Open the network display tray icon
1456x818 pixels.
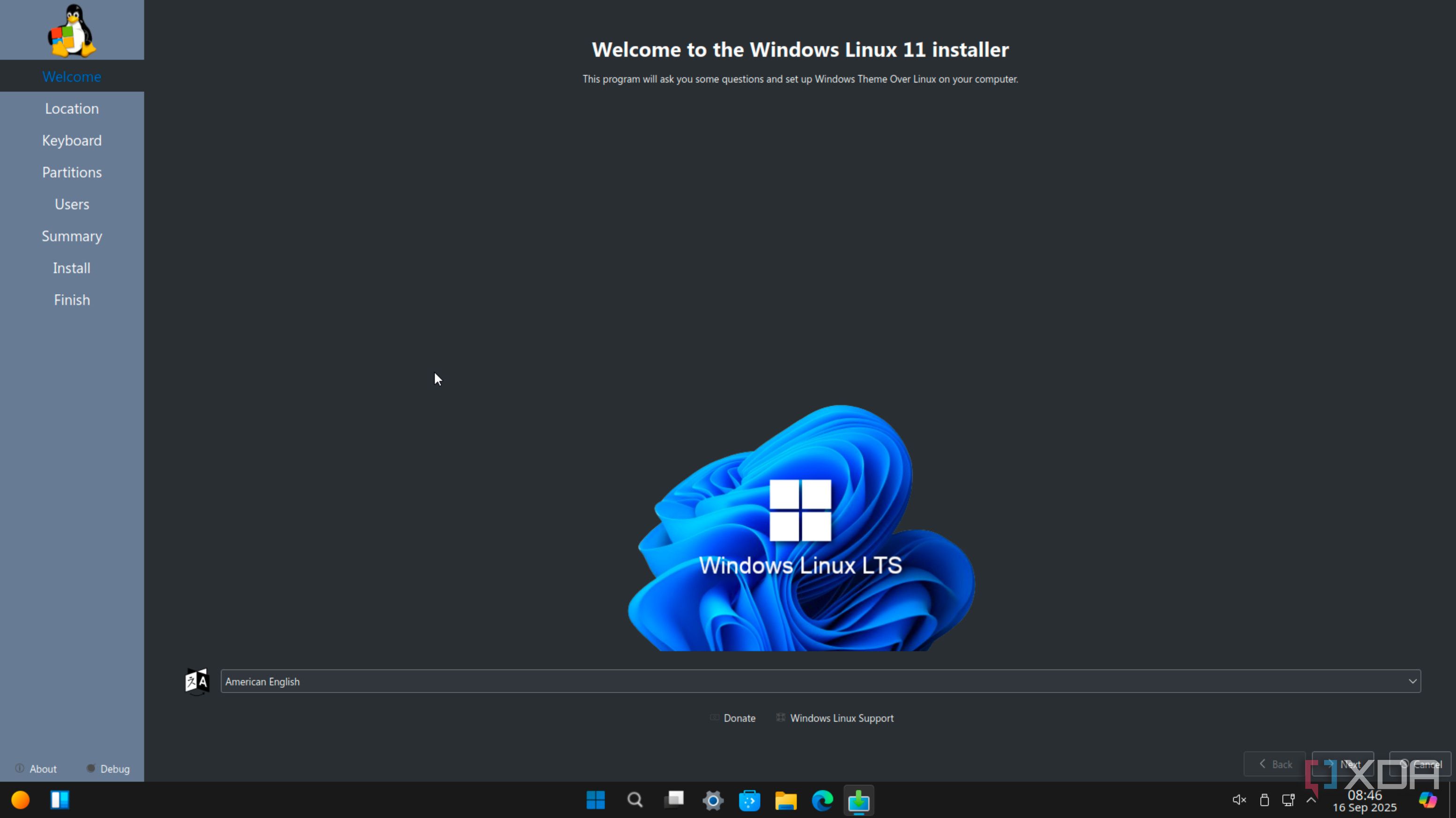click(x=1288, y=800)
